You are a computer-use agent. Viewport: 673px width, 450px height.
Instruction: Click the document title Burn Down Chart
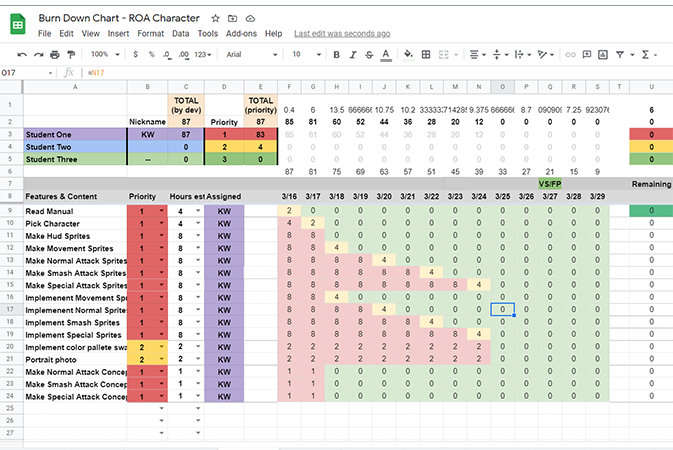119,18
